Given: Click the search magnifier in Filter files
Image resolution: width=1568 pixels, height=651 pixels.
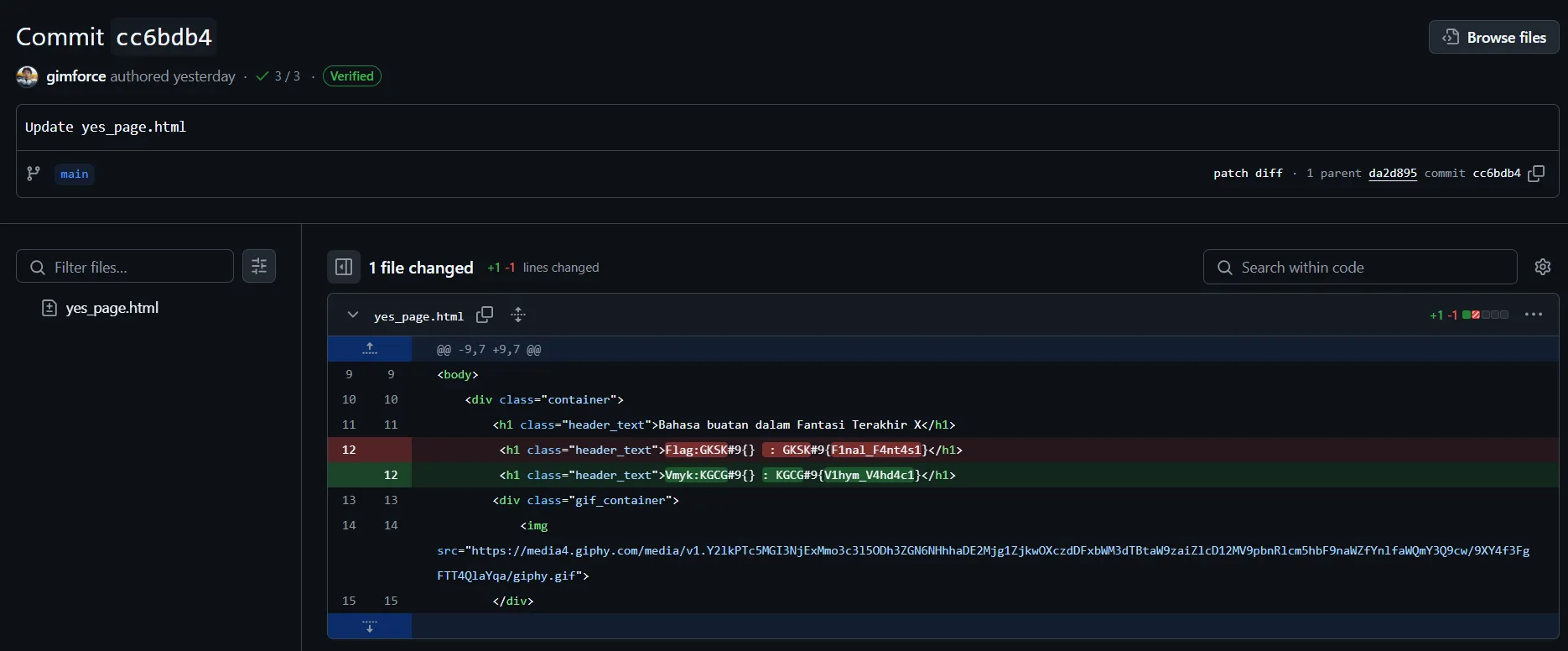Looking at the screenshot, I should click(x=37, y=267).
